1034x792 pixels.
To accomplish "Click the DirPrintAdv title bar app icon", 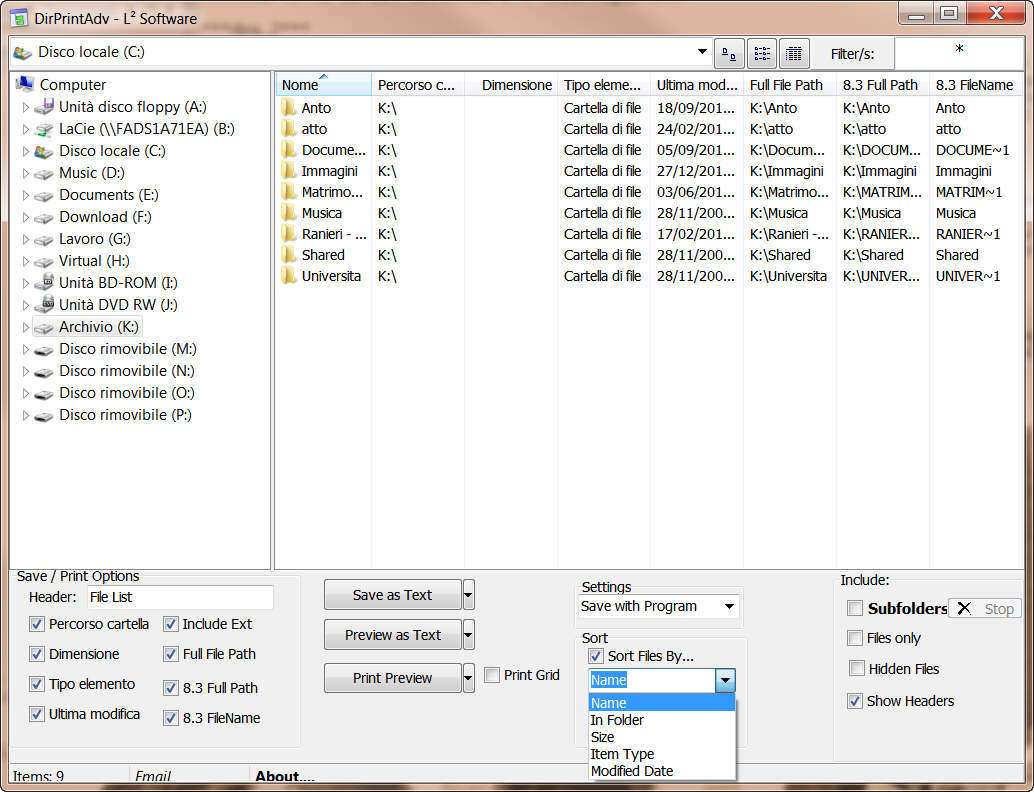I will 19,18.
